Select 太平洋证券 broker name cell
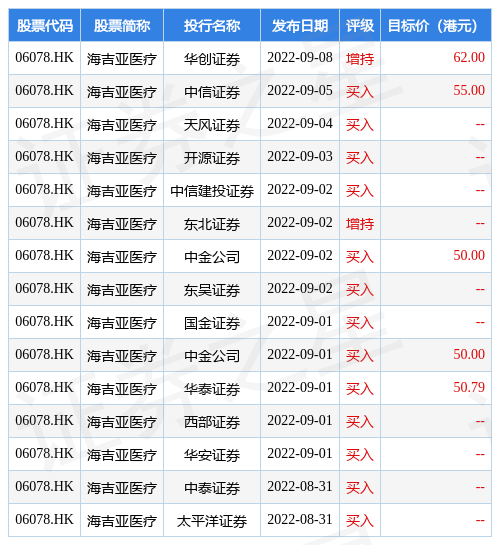The height and width of the screenshot is (545, 492). [x=212, y=521]
